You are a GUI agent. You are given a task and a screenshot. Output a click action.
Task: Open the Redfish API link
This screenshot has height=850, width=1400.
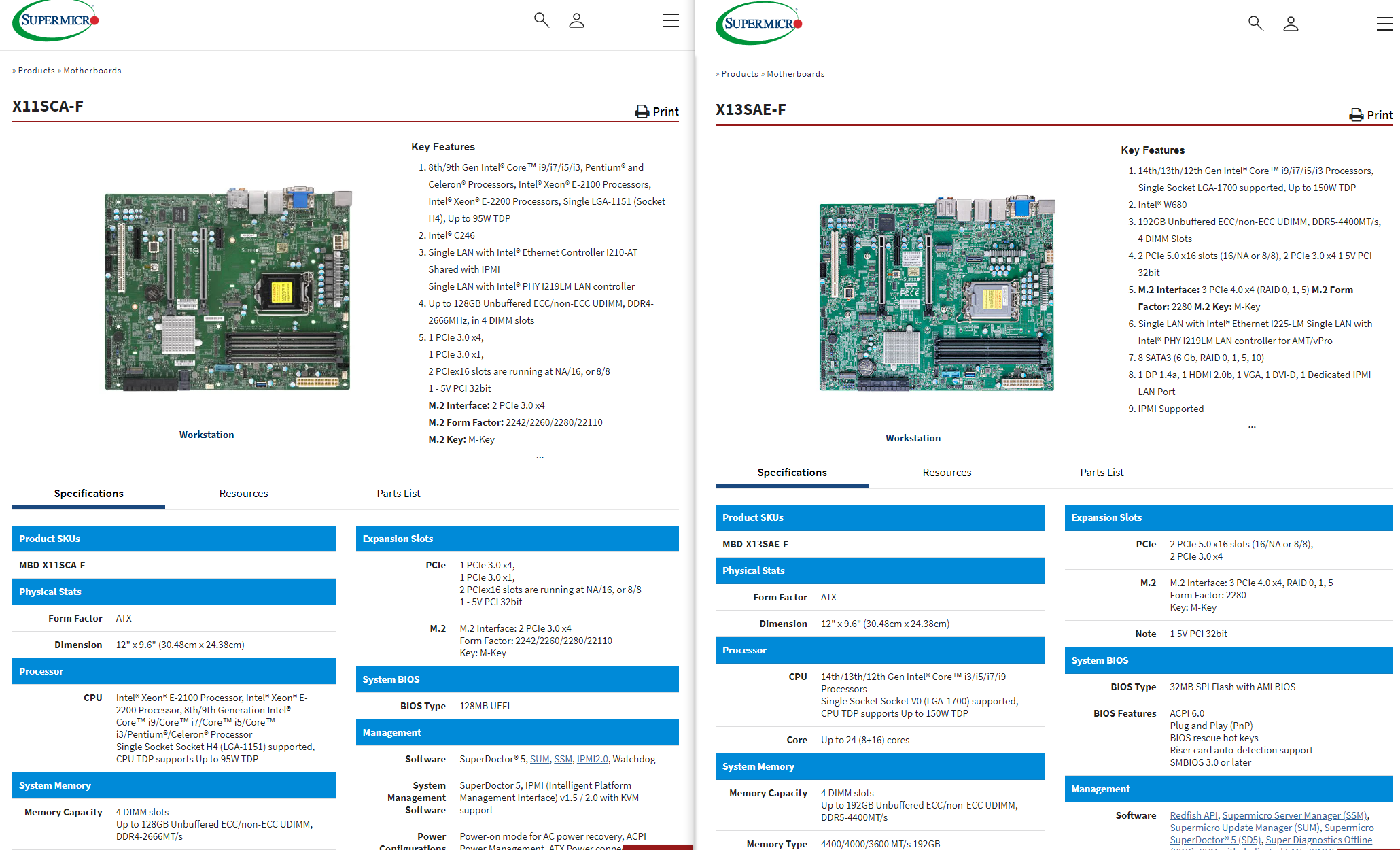[x=1193, y=815]
